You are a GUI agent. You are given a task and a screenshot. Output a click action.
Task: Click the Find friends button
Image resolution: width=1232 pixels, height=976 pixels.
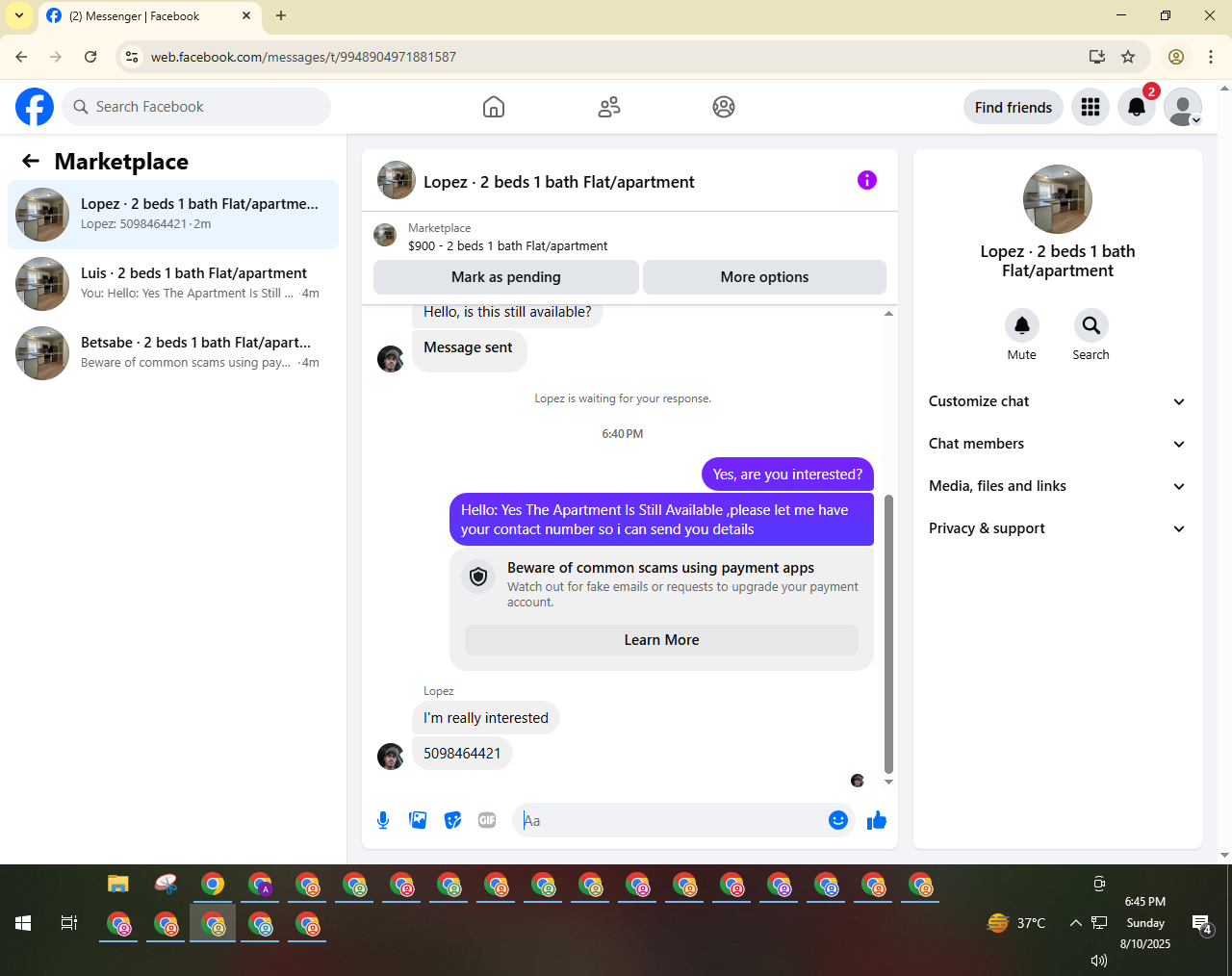pos(1014,107)
